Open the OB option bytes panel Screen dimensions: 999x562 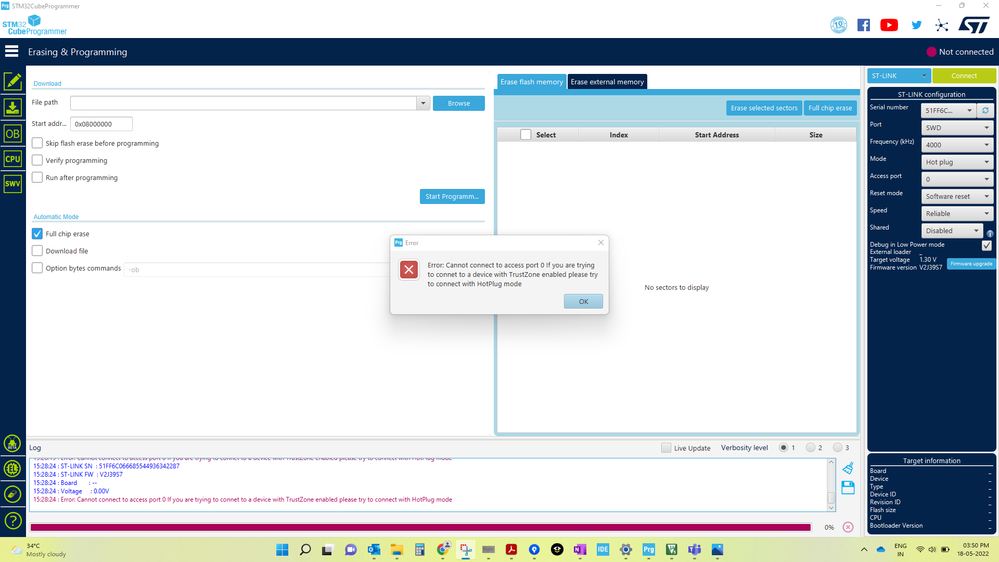coord(13,134)
